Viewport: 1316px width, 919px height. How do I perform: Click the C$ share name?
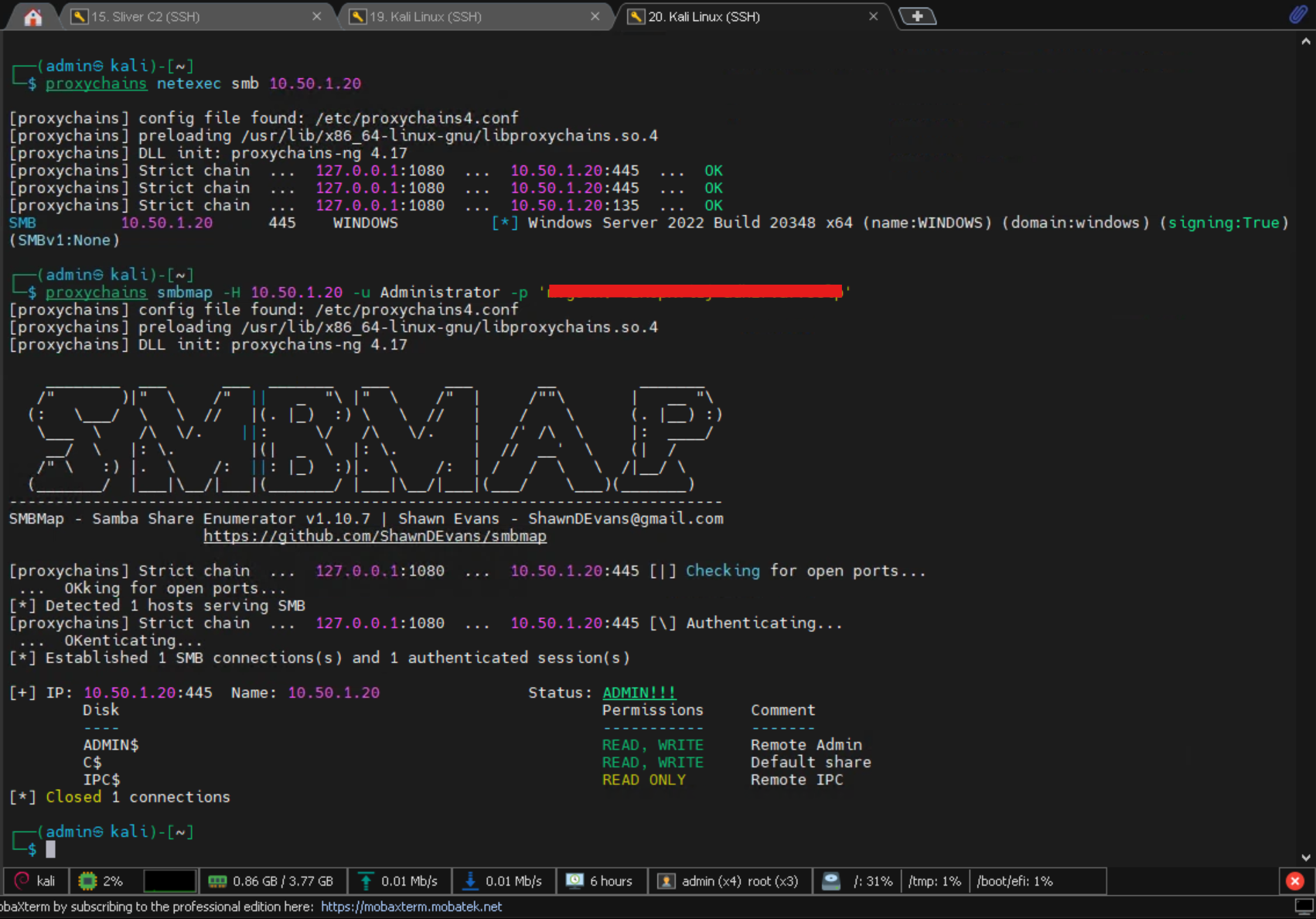tap(92, 762)
